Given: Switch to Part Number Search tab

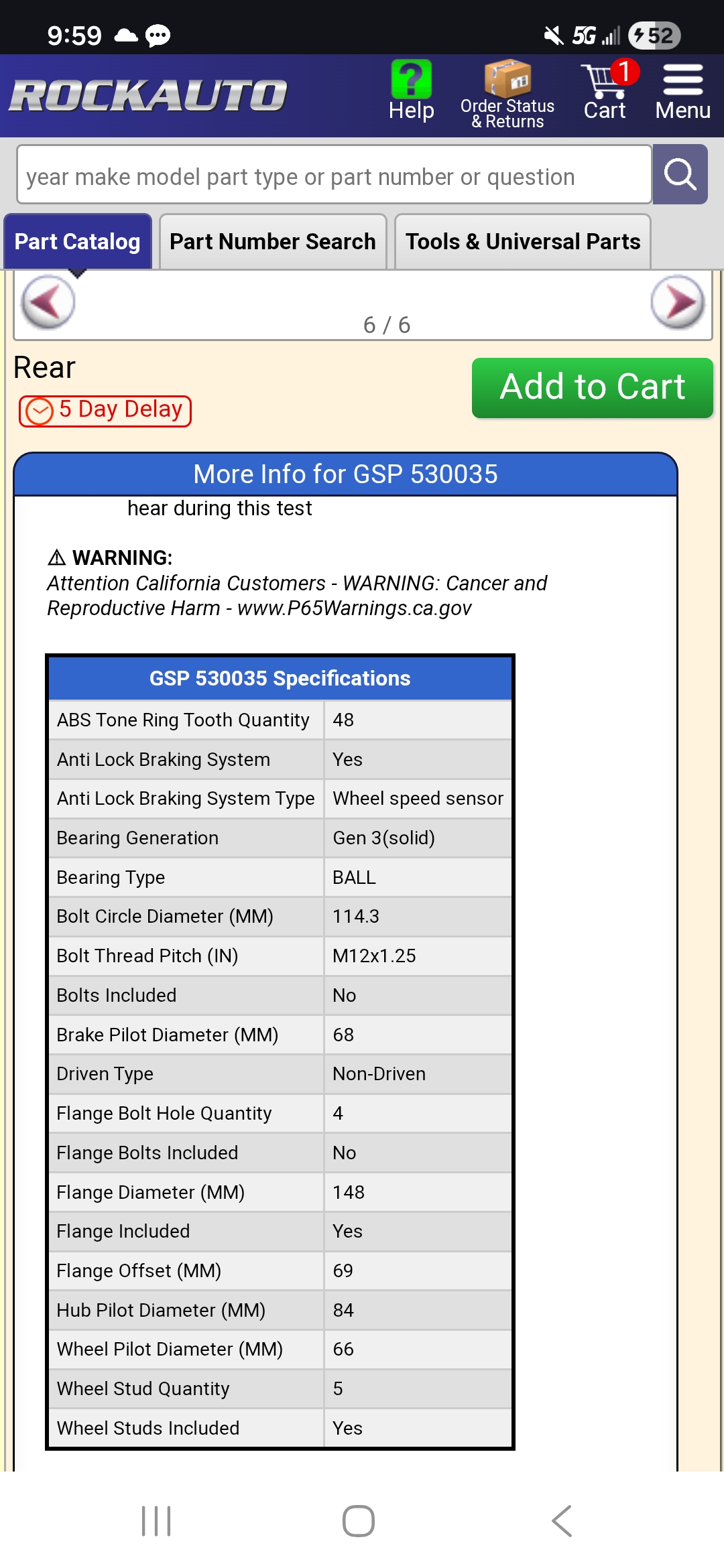Looking at the screenshot, I should click(273, 241).
